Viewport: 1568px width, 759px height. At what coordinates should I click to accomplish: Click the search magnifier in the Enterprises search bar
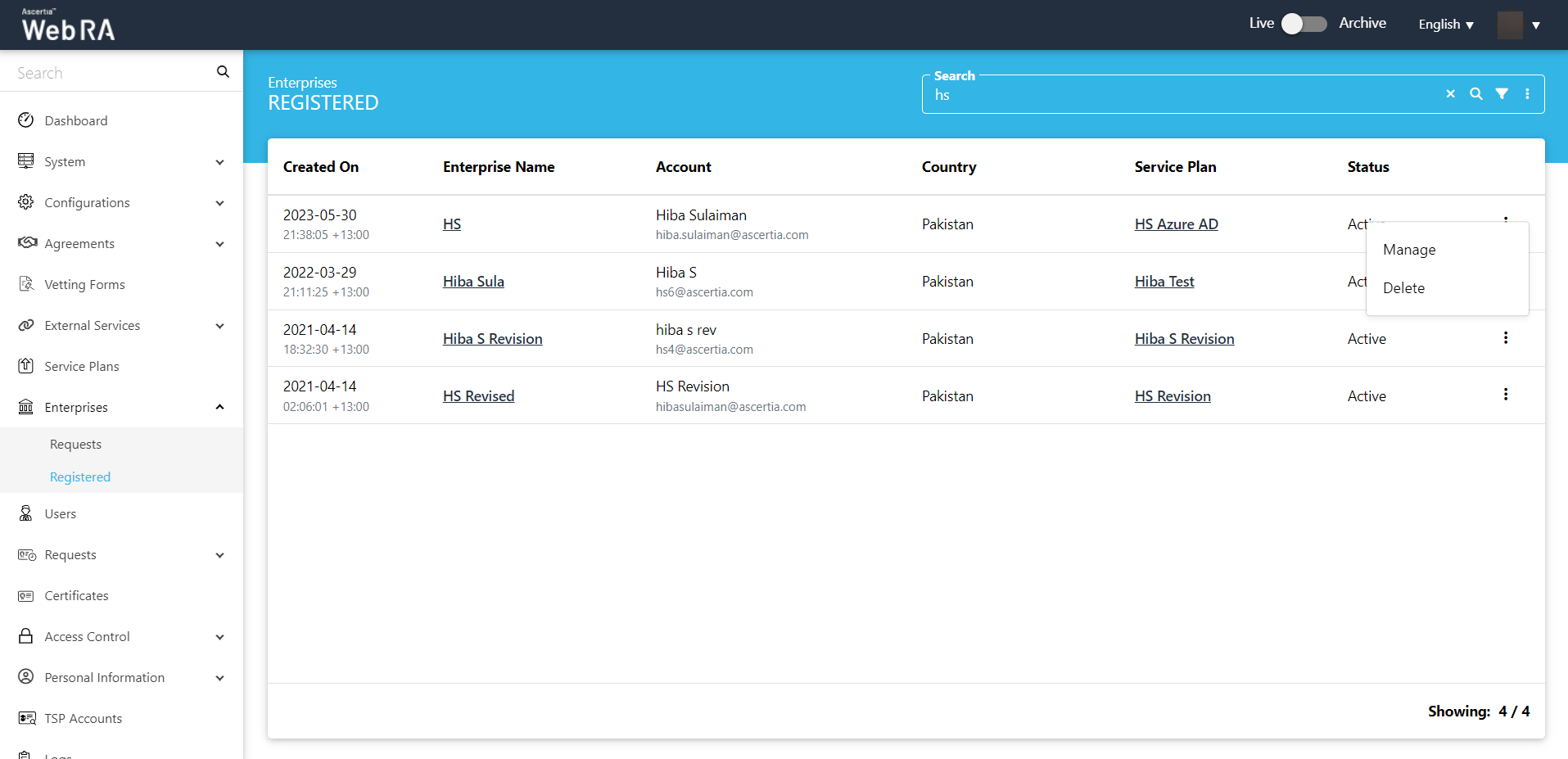point(1475,94)
